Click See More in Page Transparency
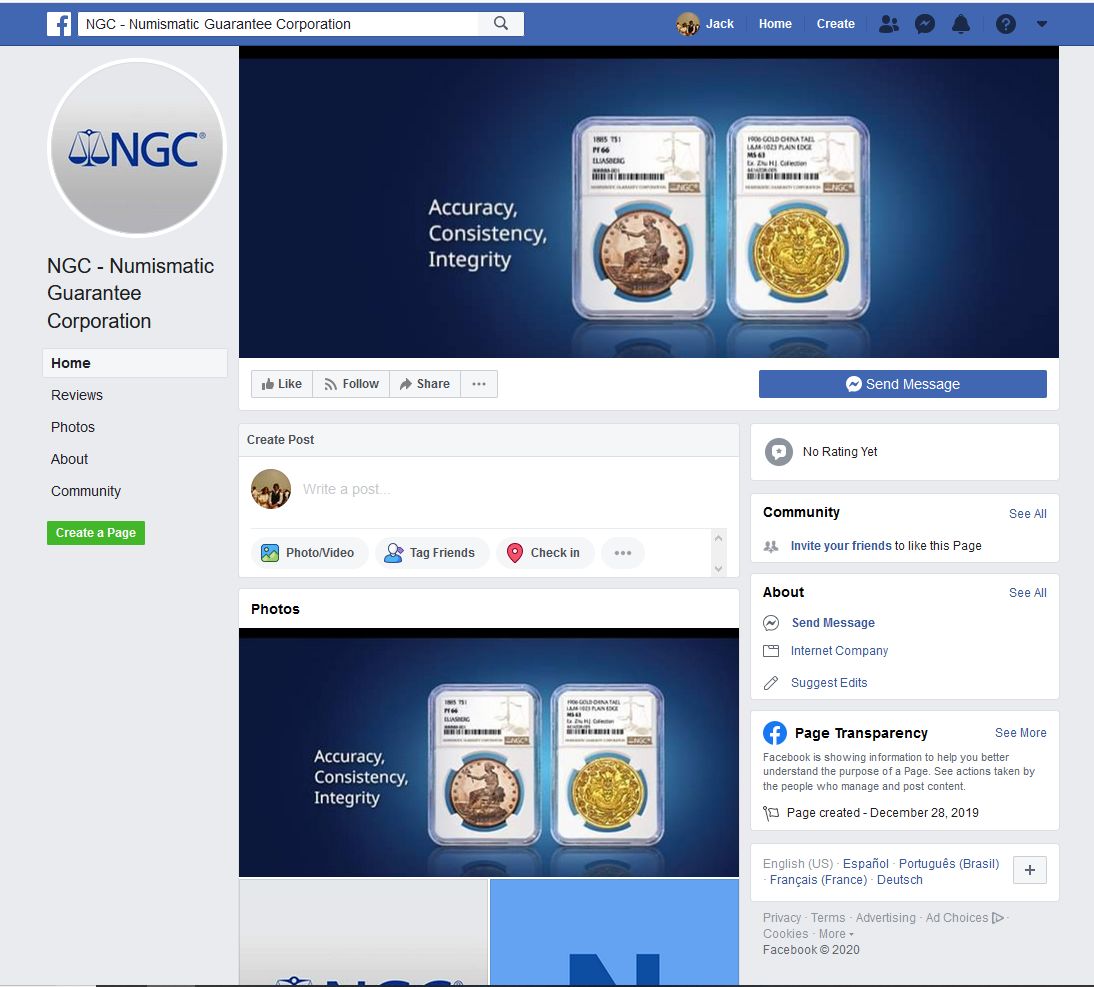This screenshot has width=1094, height=987. pos(1020,732)
